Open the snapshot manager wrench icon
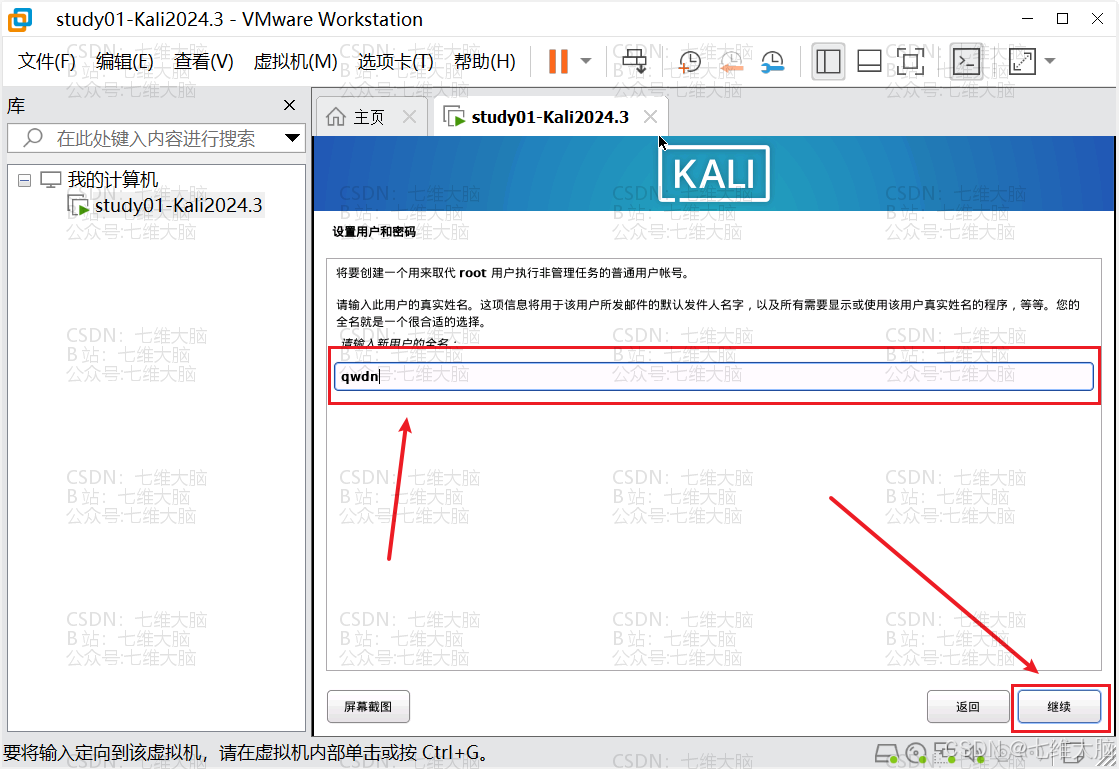Image resolution: width=1119 pixels, height=769 pixels. [772, 62]
